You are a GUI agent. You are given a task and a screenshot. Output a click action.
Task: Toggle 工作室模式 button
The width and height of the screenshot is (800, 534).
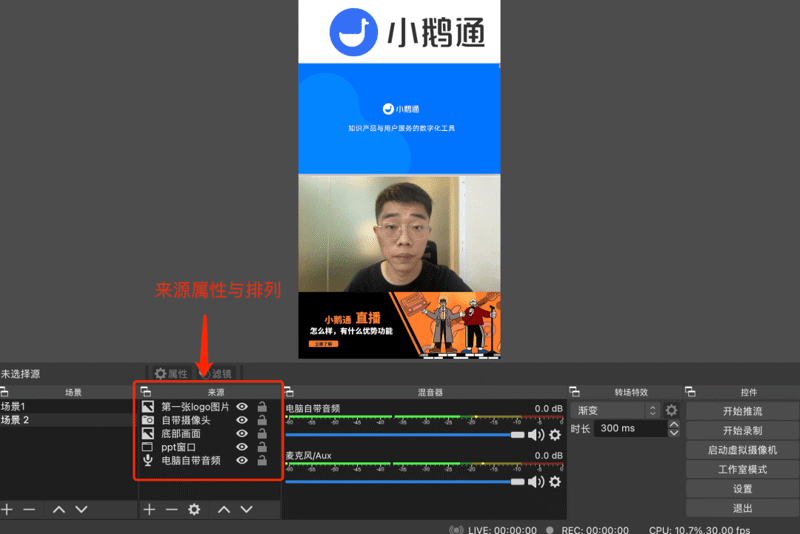742,469
